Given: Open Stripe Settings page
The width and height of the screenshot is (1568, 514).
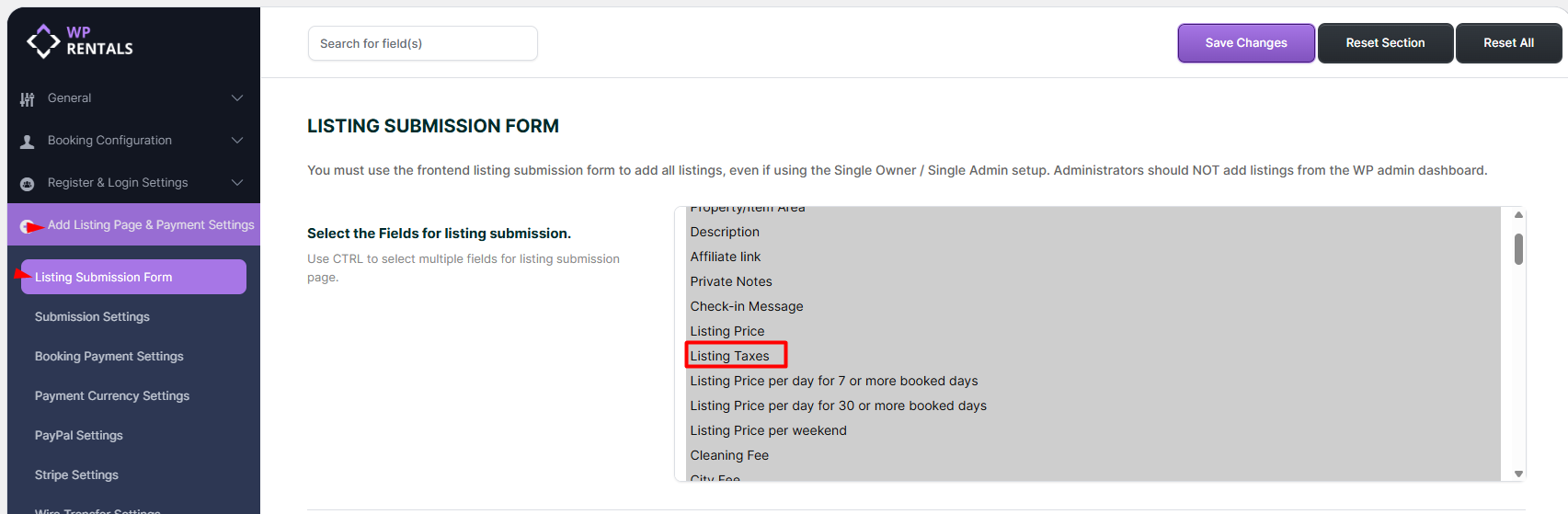Looking at the screenshot, I should click(76, 474).
